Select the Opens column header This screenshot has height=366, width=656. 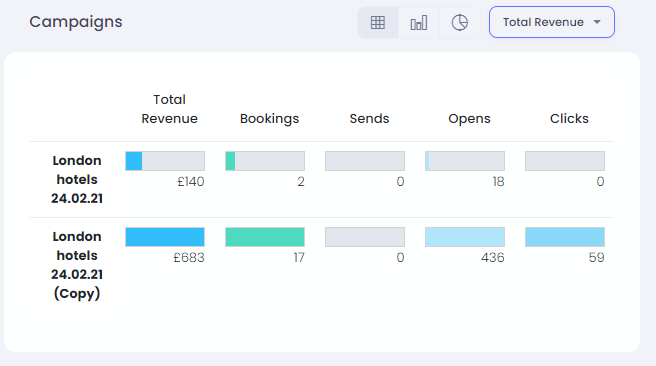pyautogui.click(x=469, y=119)
